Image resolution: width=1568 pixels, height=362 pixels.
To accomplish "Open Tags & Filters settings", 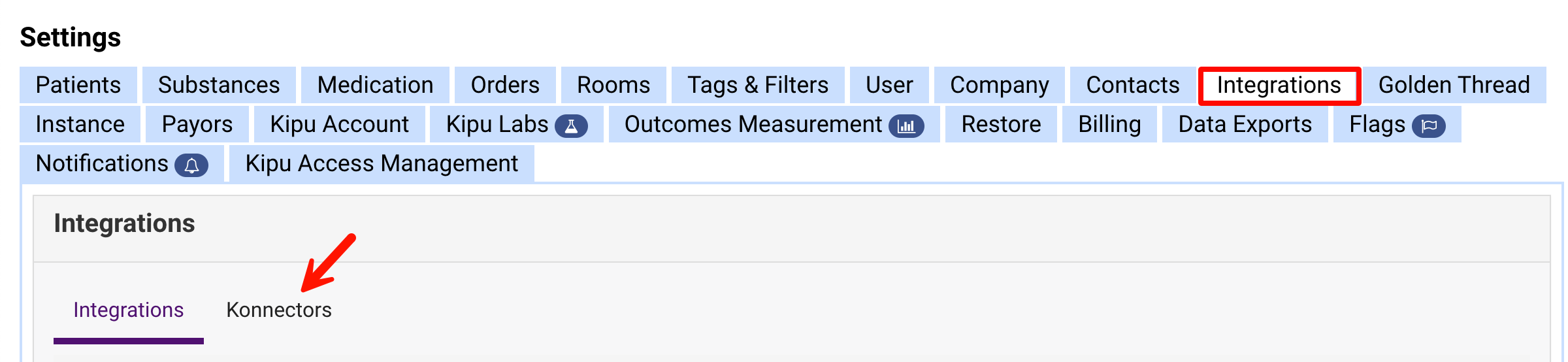I will [x=758, y=85].
